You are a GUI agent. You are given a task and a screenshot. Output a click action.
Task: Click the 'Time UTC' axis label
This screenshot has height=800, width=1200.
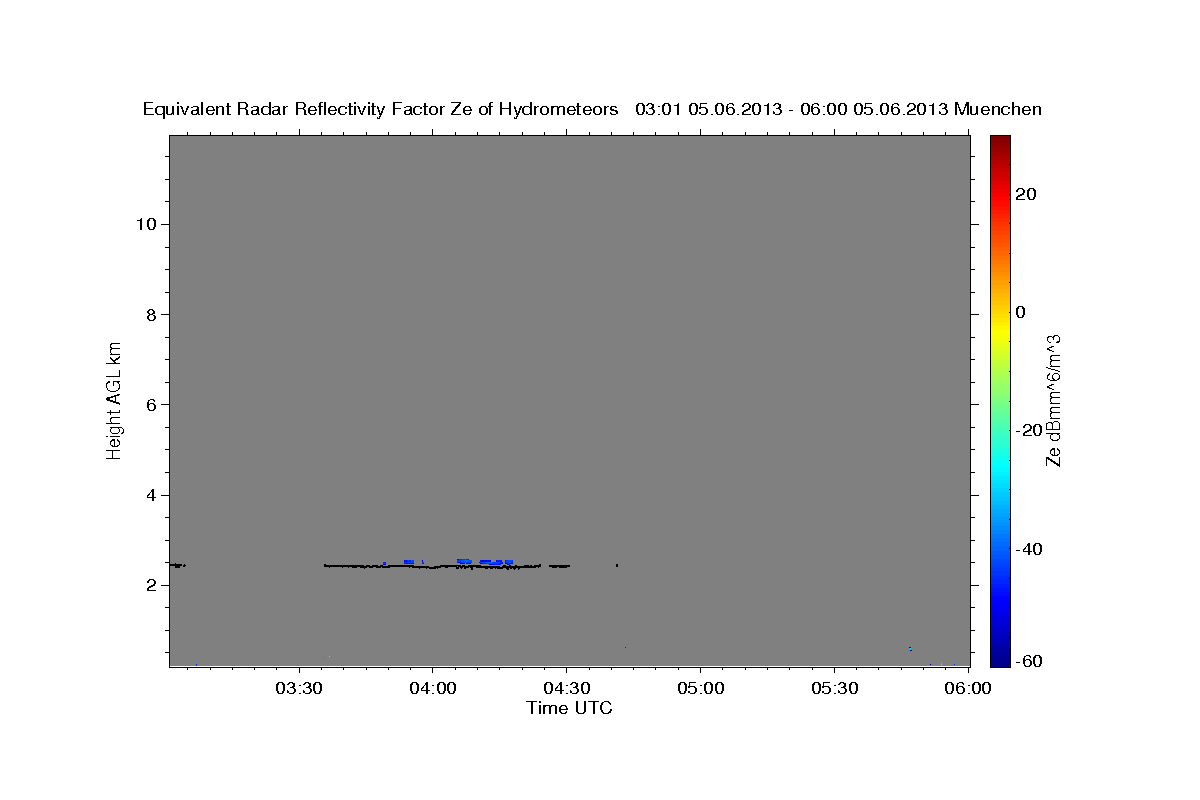pos(569,708)
